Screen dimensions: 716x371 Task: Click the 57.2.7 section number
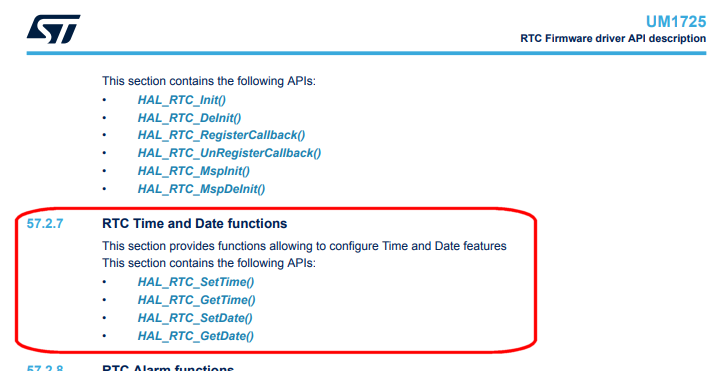click(45, 224)
